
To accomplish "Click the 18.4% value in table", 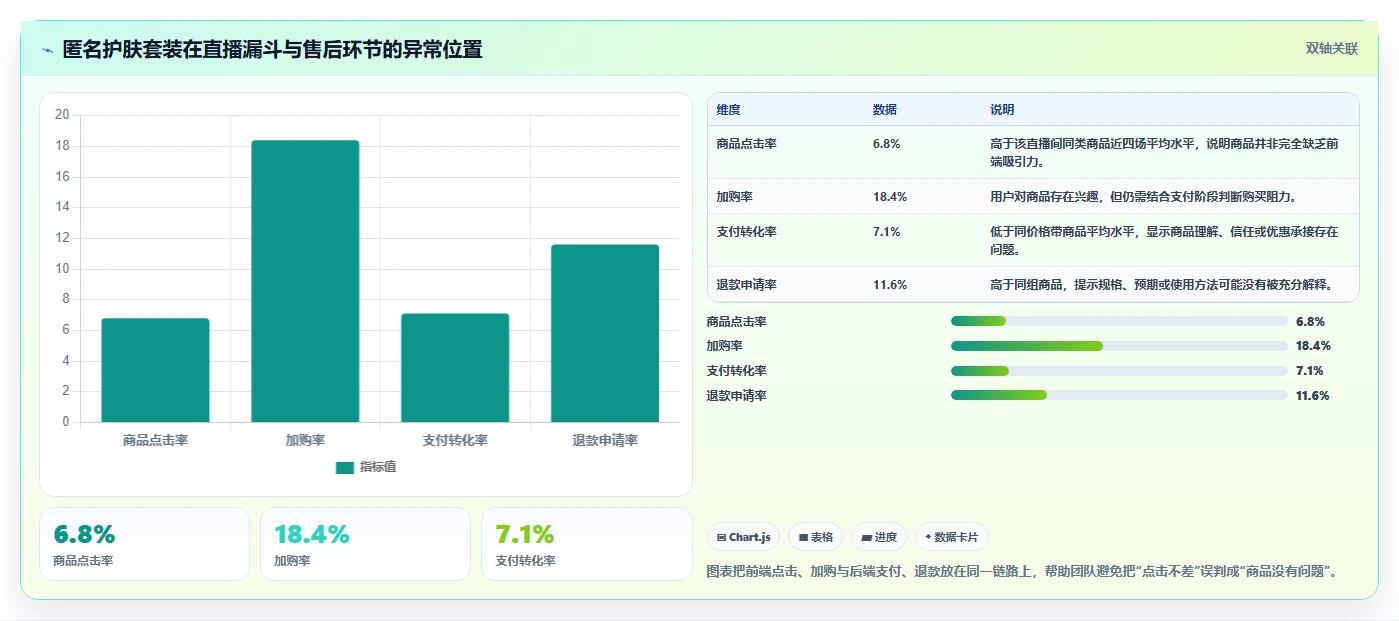I will point(890,197).
